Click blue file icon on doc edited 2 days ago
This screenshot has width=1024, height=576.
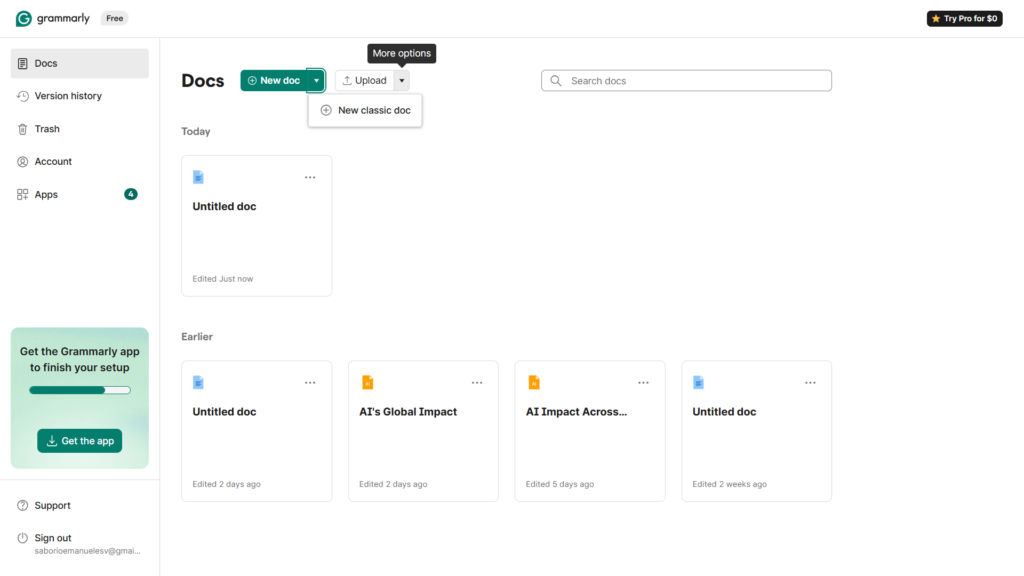(199, 383)
